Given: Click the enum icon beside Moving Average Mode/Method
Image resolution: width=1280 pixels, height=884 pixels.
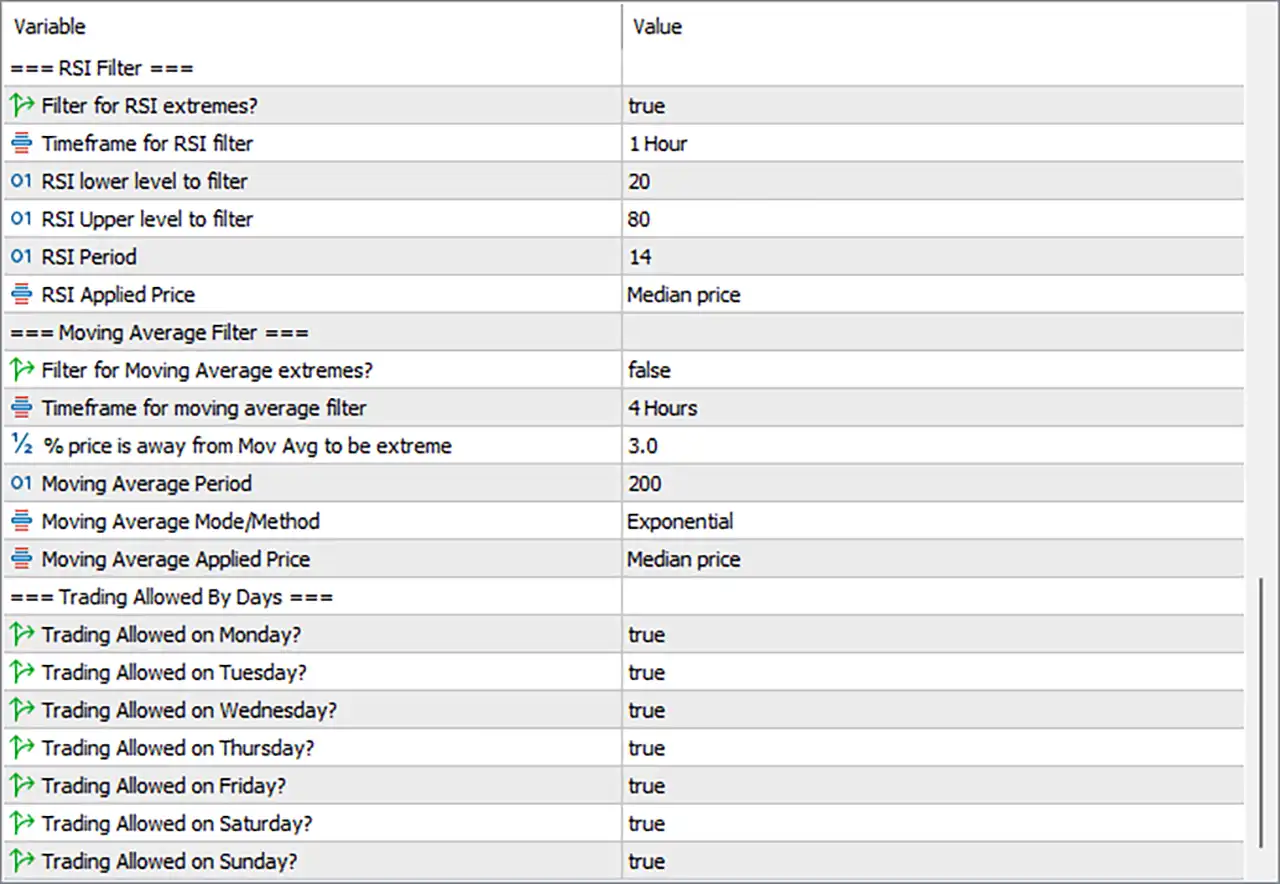Looking at the screenshot, I should (x=21, y=521).
